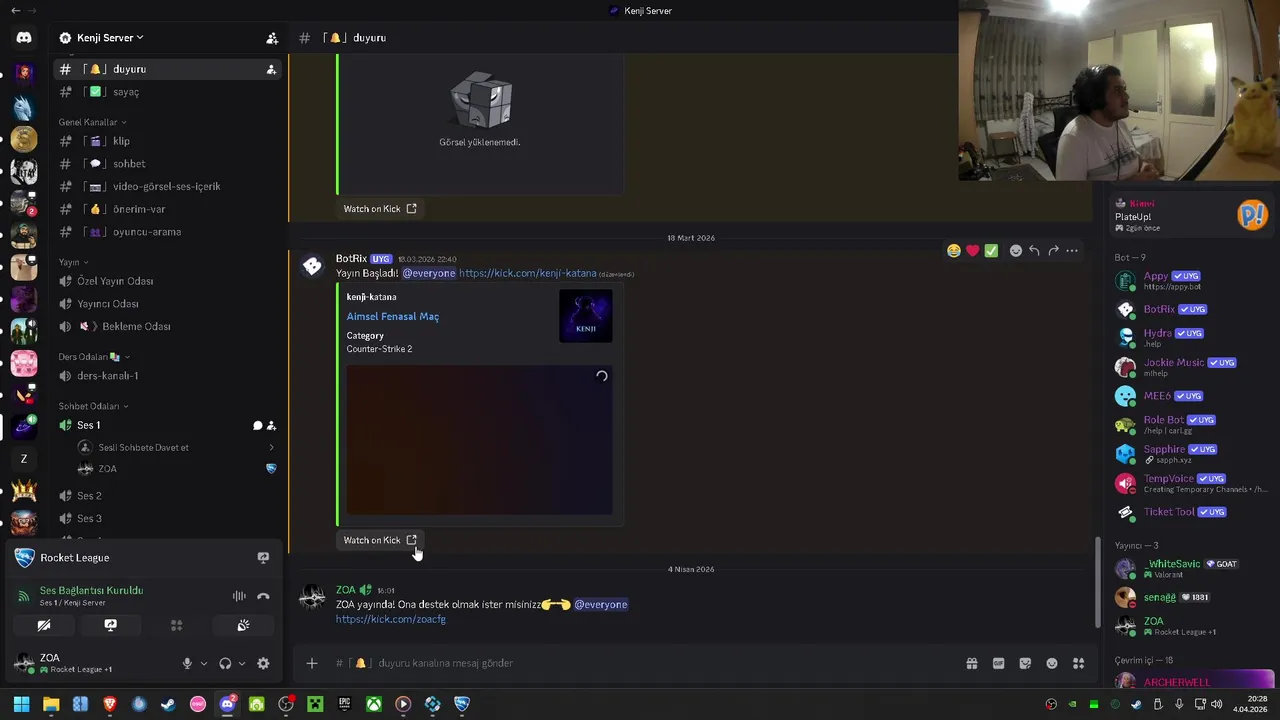Toggle screen sharing in voice panel

point(110,625)
